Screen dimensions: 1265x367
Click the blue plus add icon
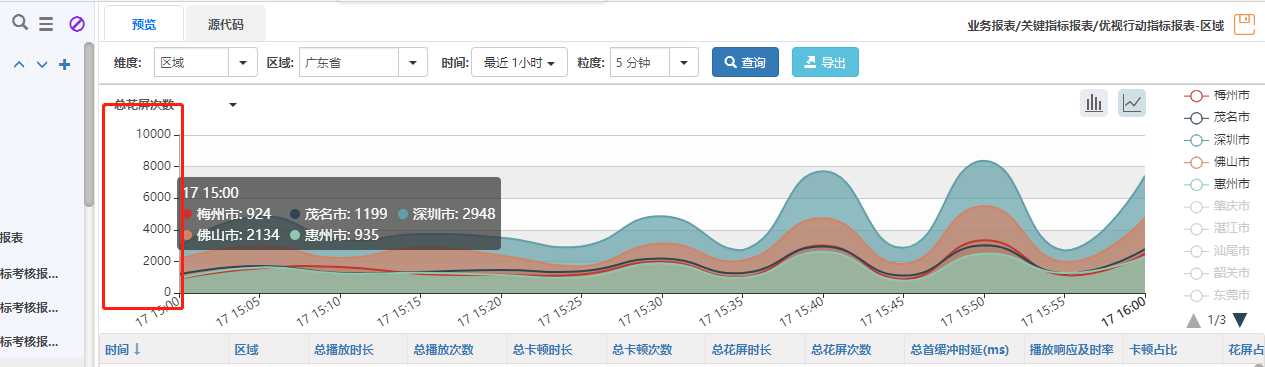coord(65,65)
